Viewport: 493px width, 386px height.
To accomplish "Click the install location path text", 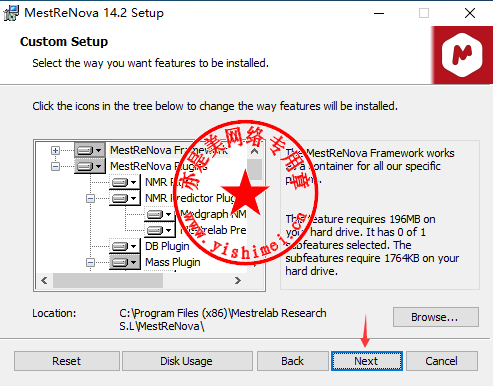I will pyautogui.click(x=223, y=320).
